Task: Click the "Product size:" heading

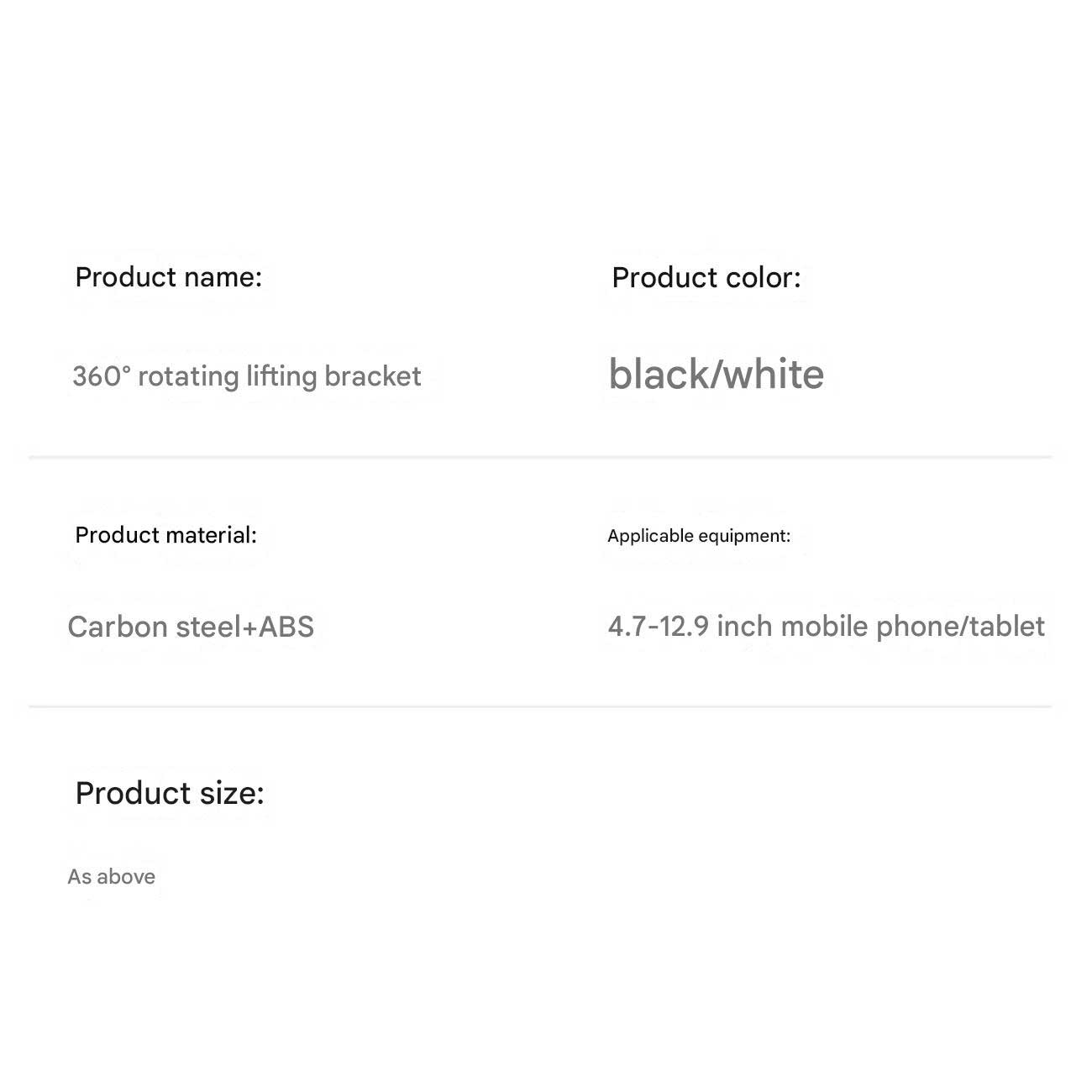Action: 170,793
